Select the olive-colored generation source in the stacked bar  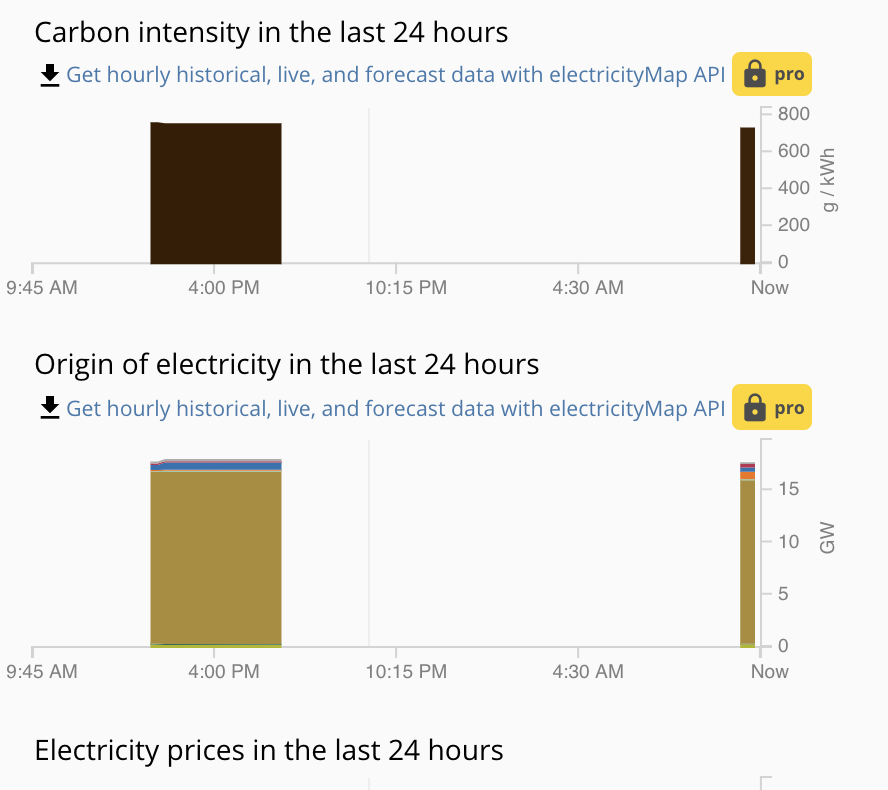click(x=216, y=555)
